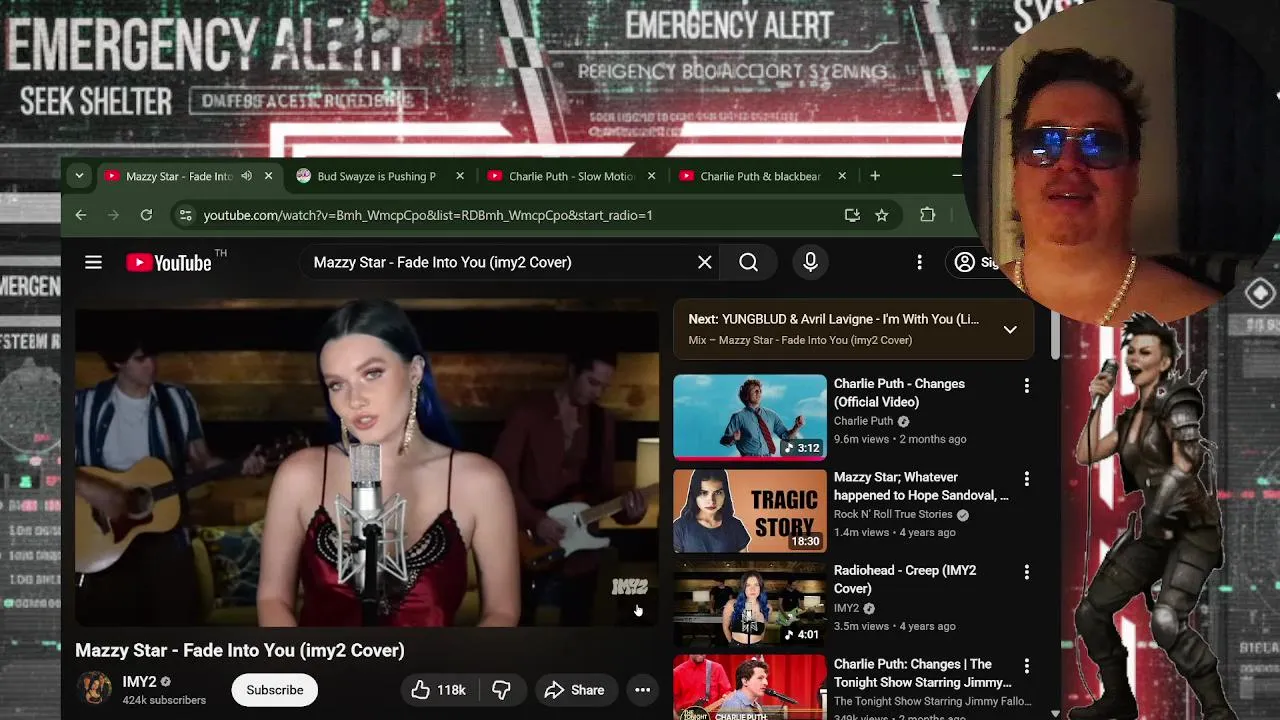The image size is (1280, 720).
Task: Open options for Tonight Show Changes video
Action: (x=1026, y=666)
